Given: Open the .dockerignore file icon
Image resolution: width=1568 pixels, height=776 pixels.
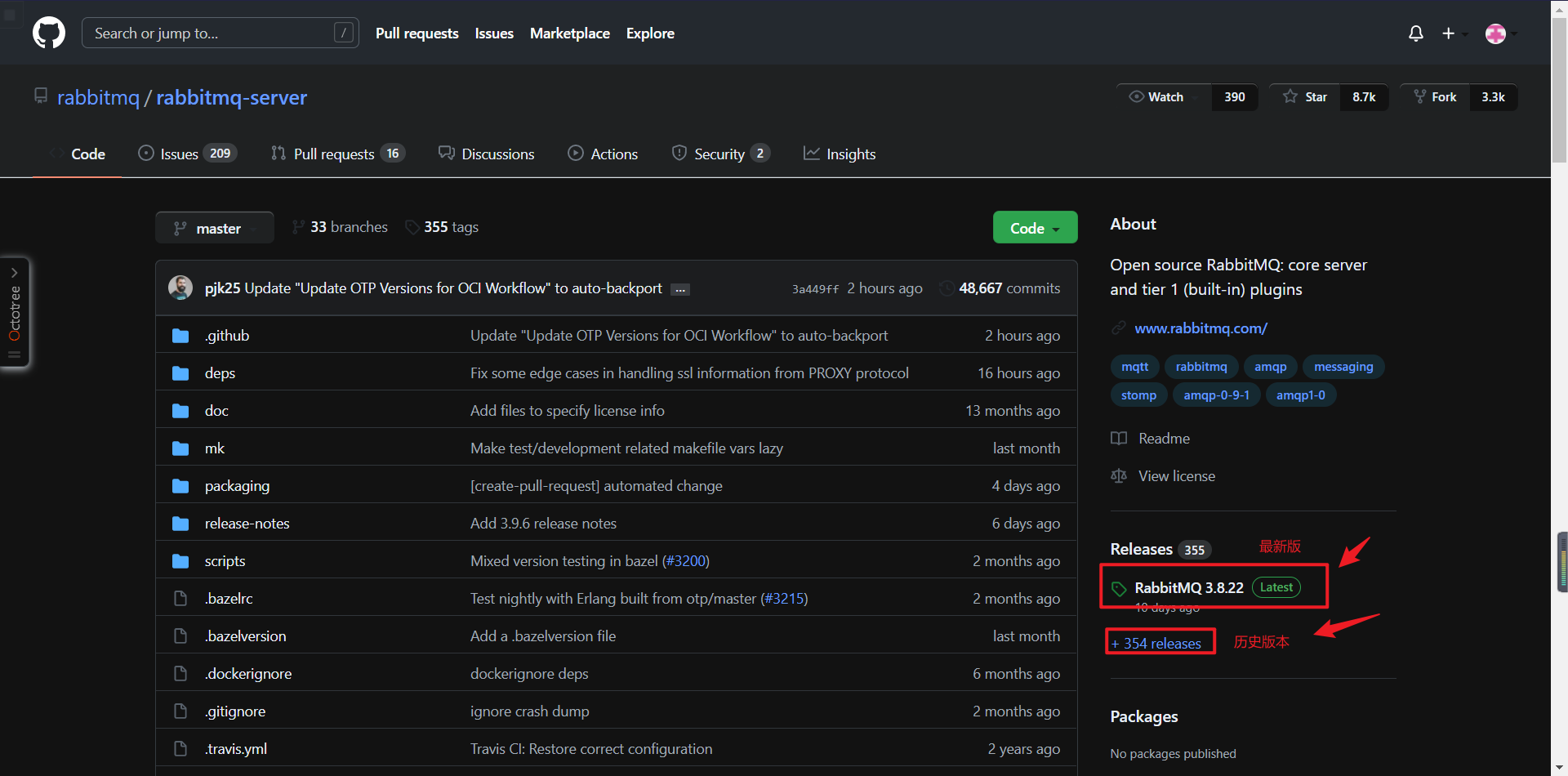Looking at the screenshot, I should tap(180, 674).
